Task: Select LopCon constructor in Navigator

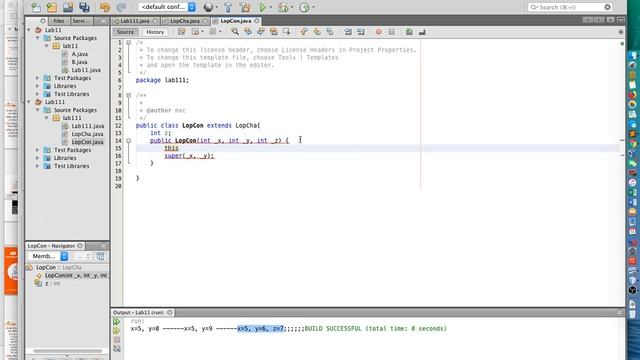Action: pyautogui.click(x=76, y=276)
